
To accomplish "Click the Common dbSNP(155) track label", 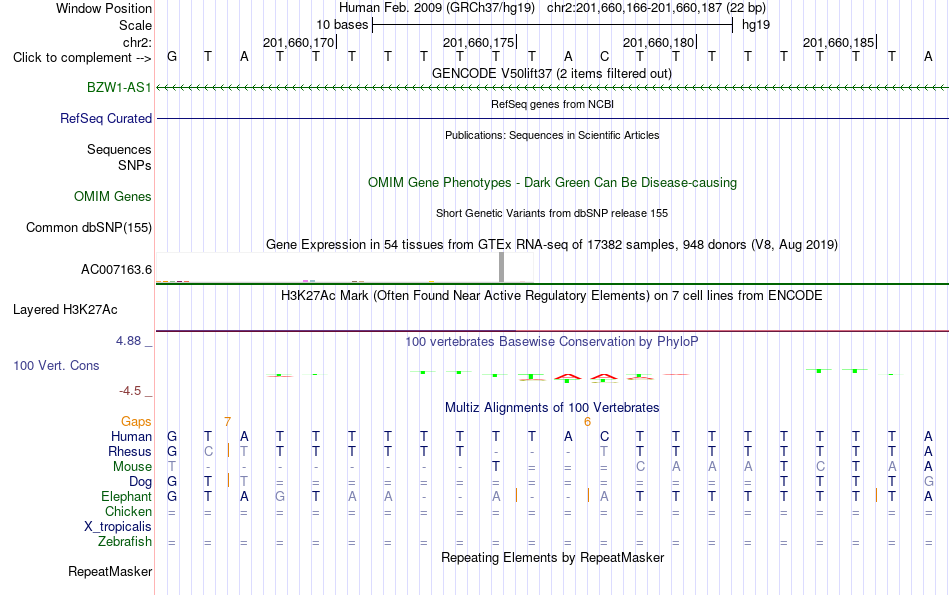I will [x=88, y=228].
